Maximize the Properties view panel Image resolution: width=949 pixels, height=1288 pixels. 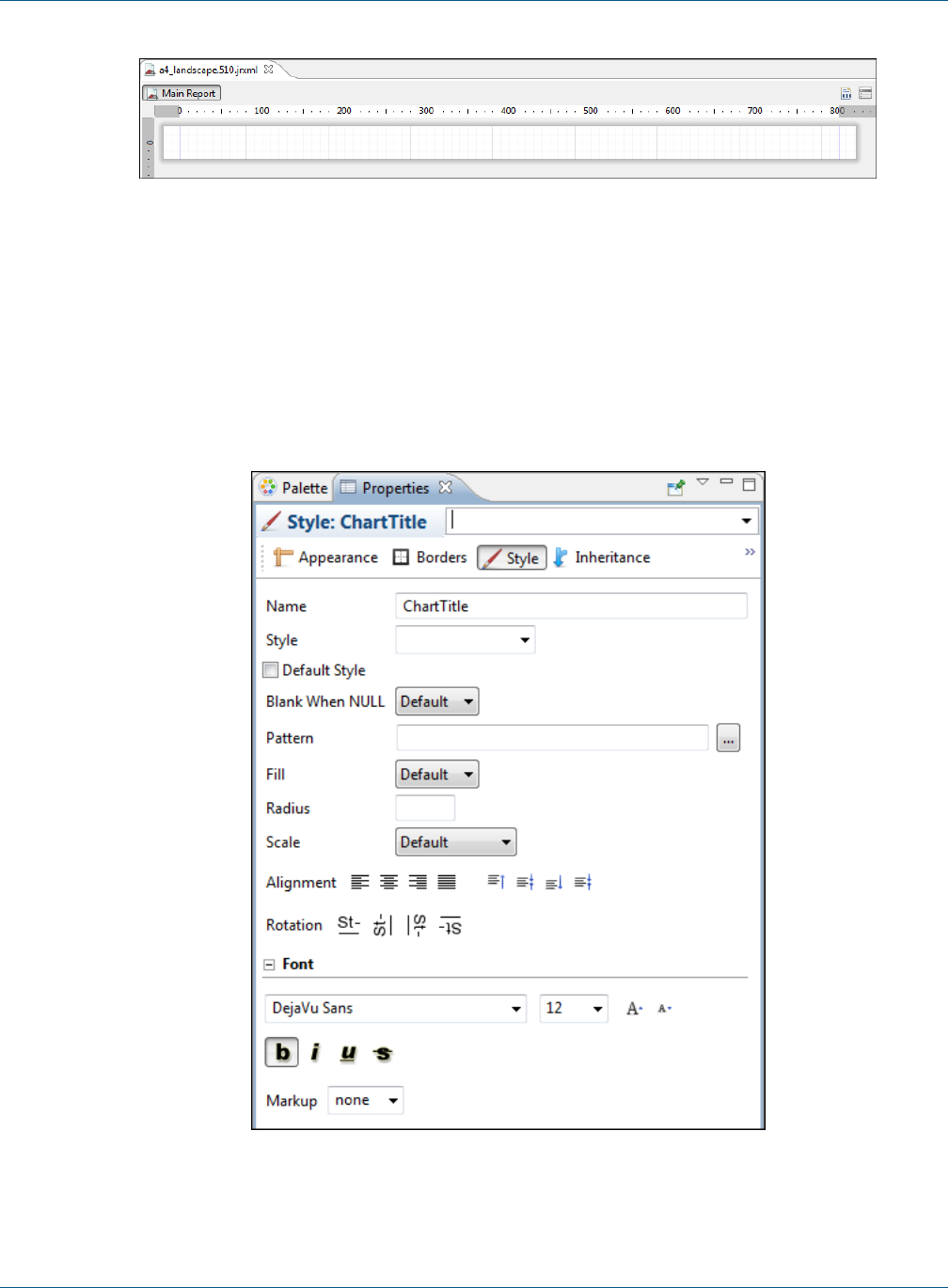point(750,484)
